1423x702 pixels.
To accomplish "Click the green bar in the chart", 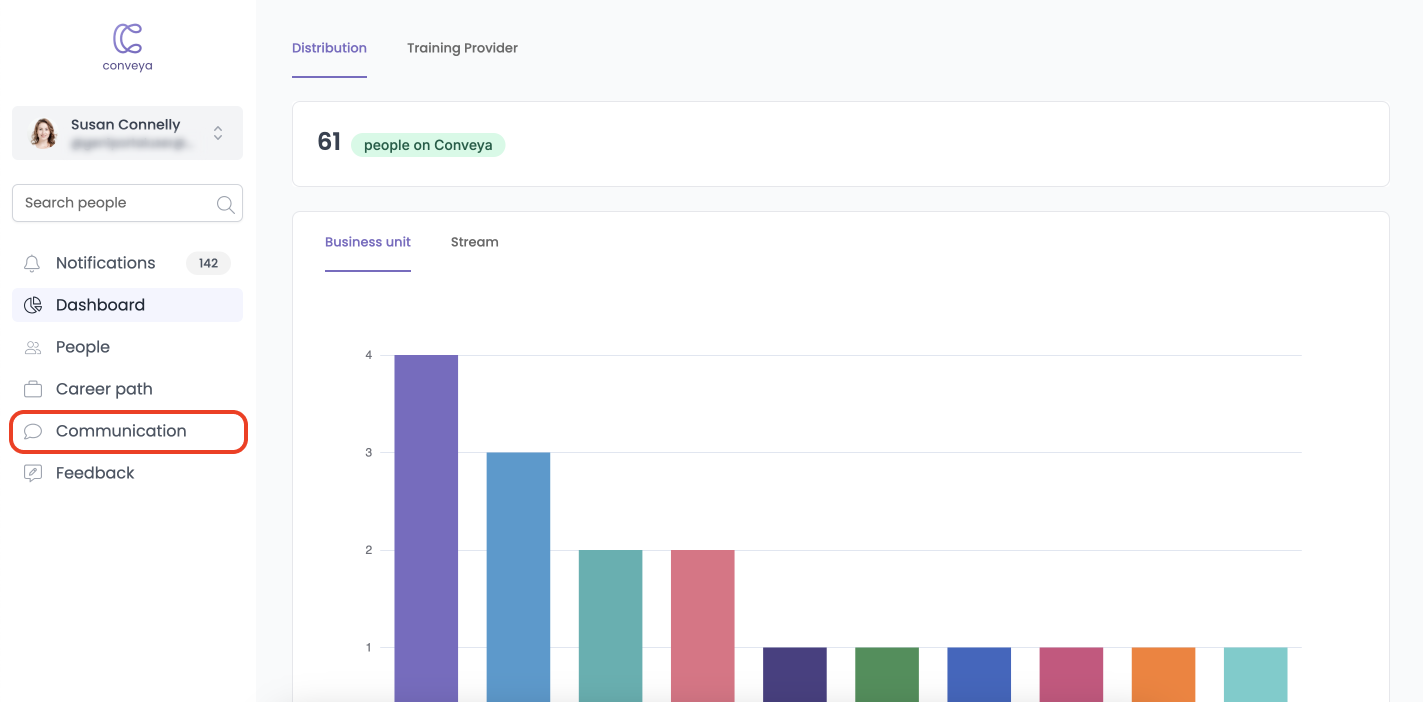I will coord(887,674).
